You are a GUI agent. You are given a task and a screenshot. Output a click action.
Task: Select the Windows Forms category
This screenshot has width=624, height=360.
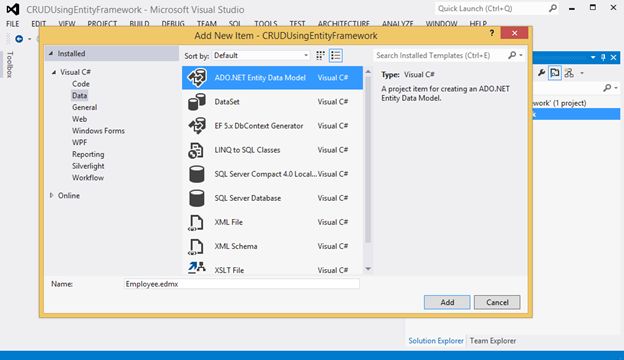98,131
